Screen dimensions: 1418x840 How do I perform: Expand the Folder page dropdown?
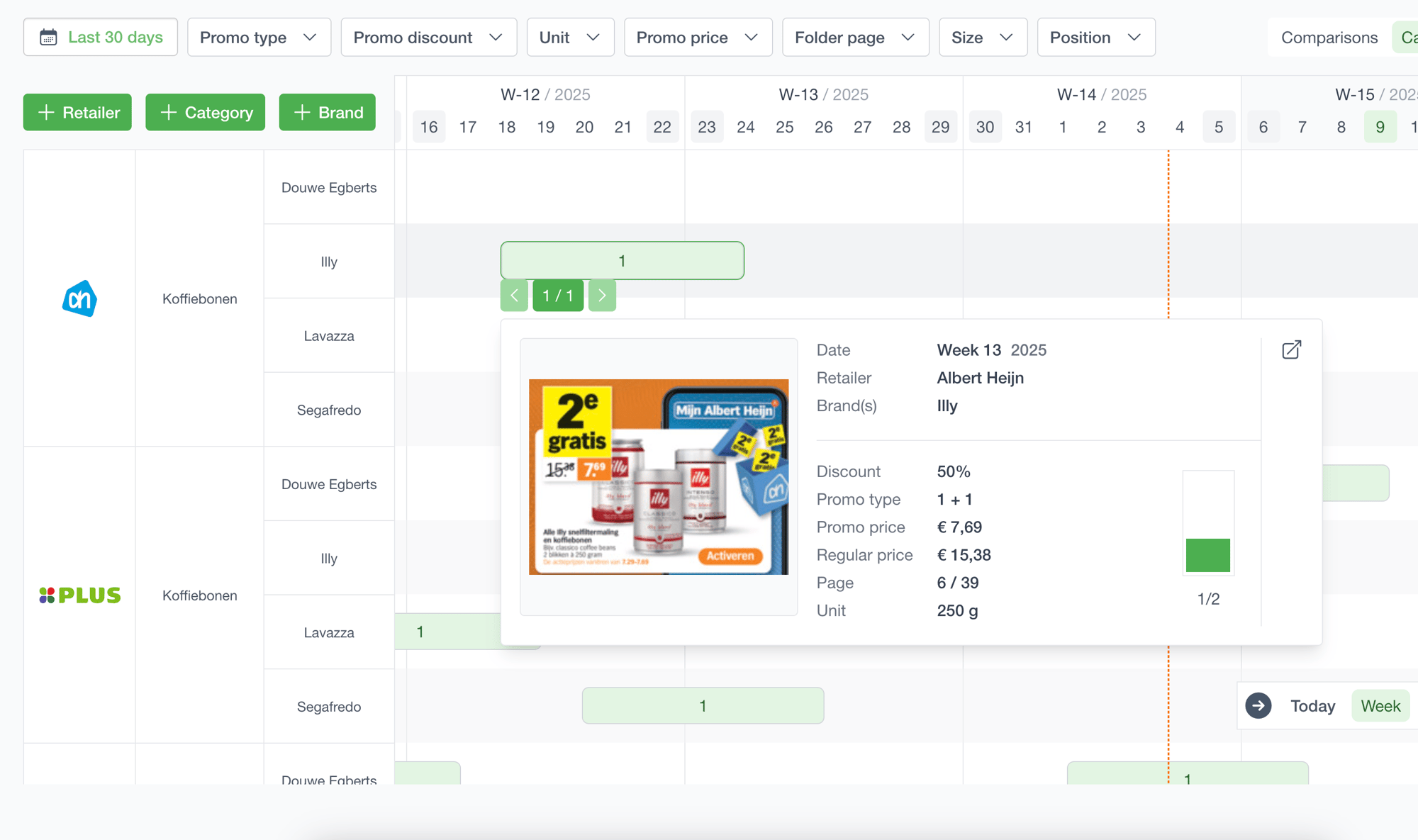tap(855, 37)
